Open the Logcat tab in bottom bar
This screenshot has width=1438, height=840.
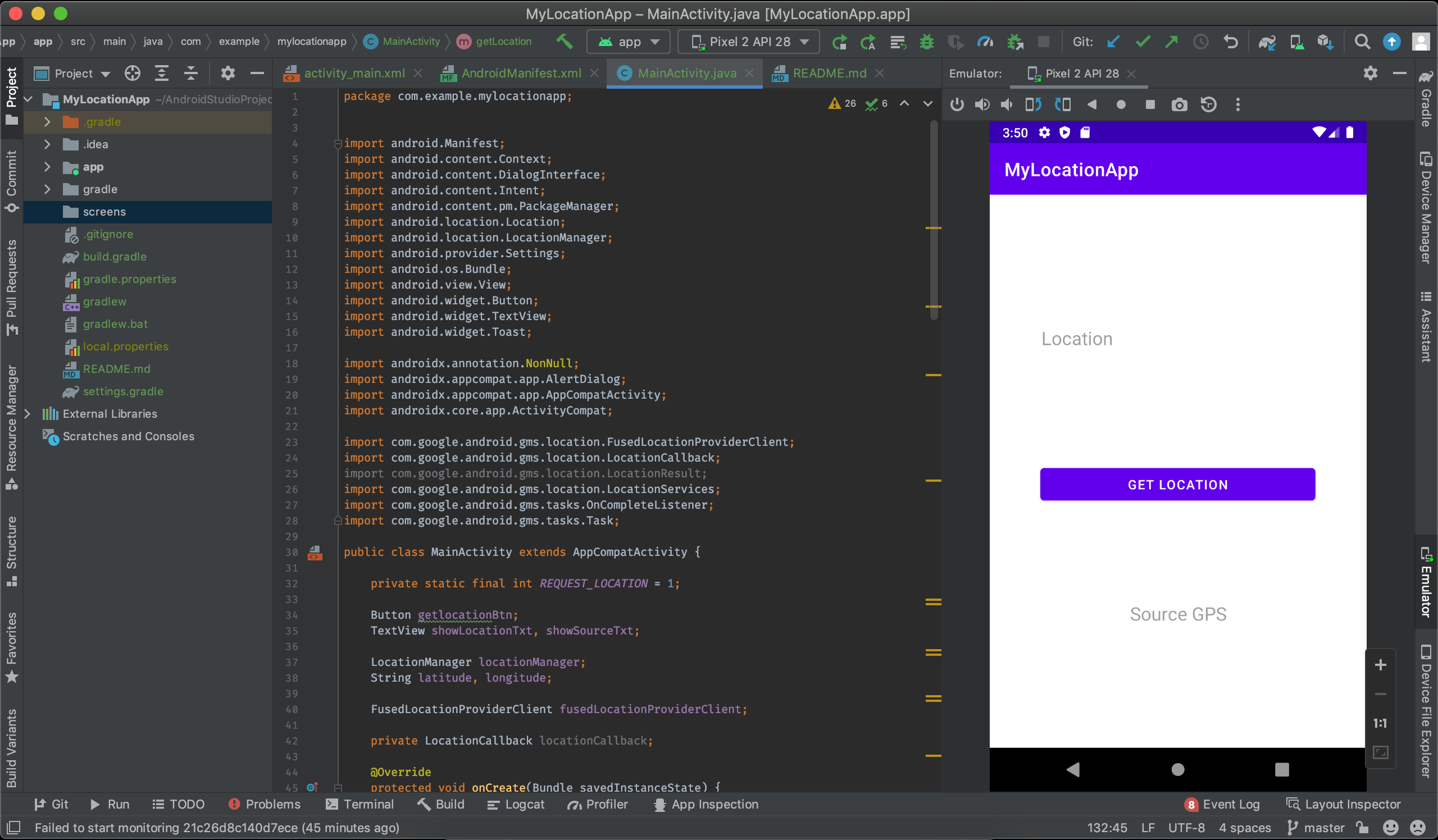pos(516,804)
